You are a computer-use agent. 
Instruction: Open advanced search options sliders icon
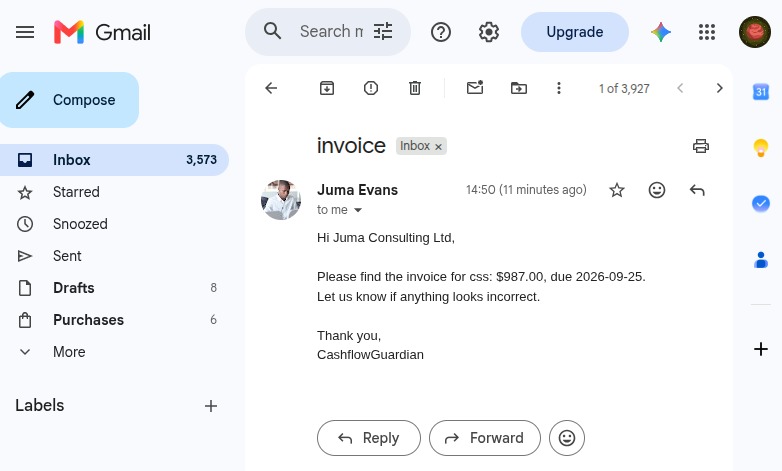[x=383, y=31]
